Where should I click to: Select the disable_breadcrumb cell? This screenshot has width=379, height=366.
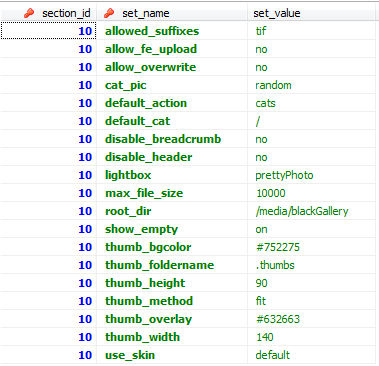point(172,139)
